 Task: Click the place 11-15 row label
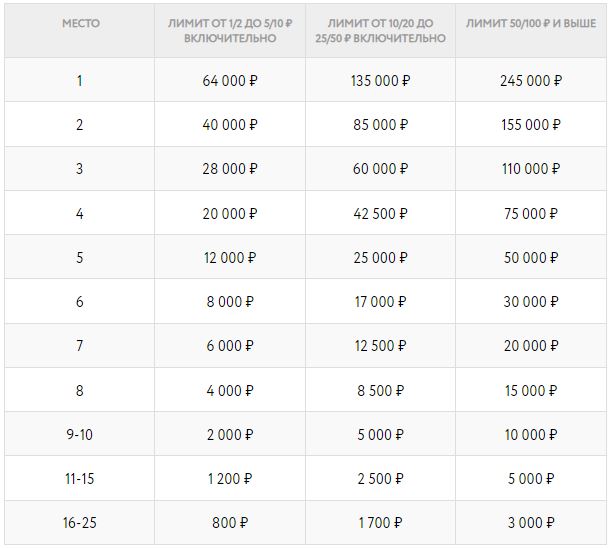coord(79,478)
